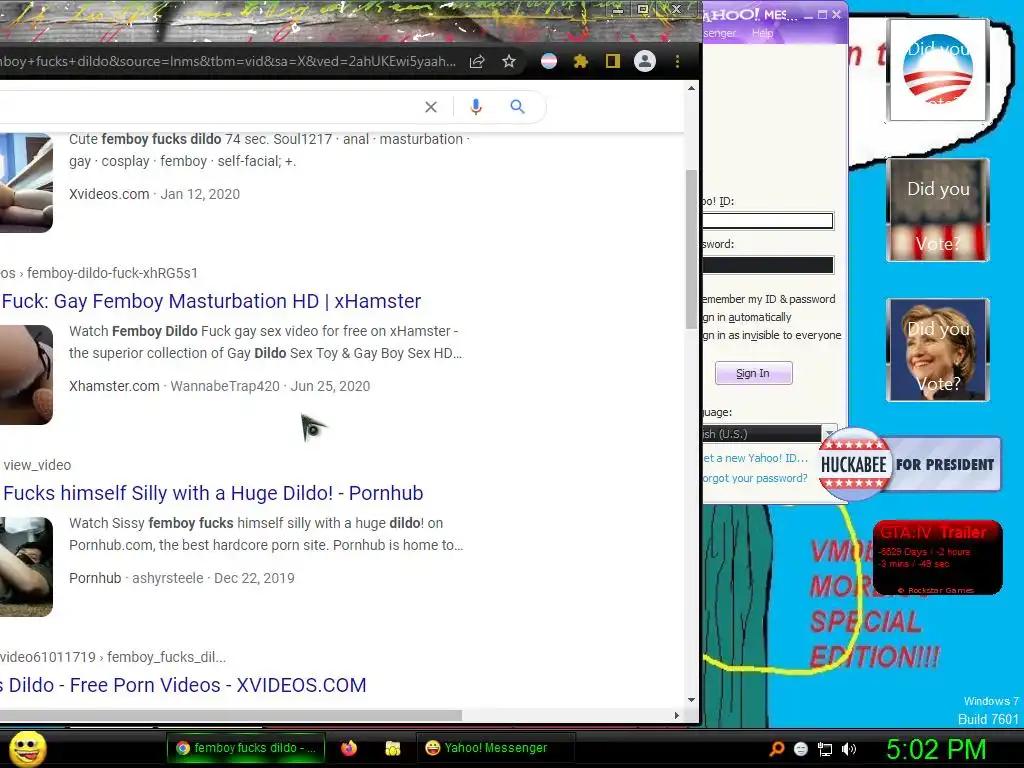
Task: Open the Messenger menu in Yahoo window
Action: [720, 33]
